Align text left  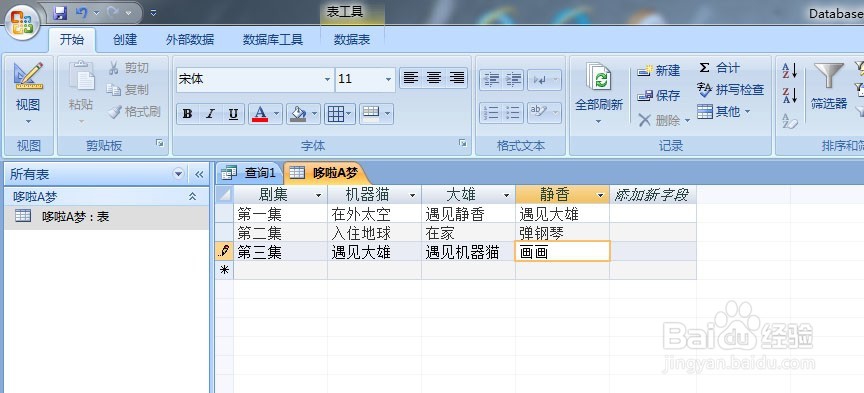pos(411,78)
